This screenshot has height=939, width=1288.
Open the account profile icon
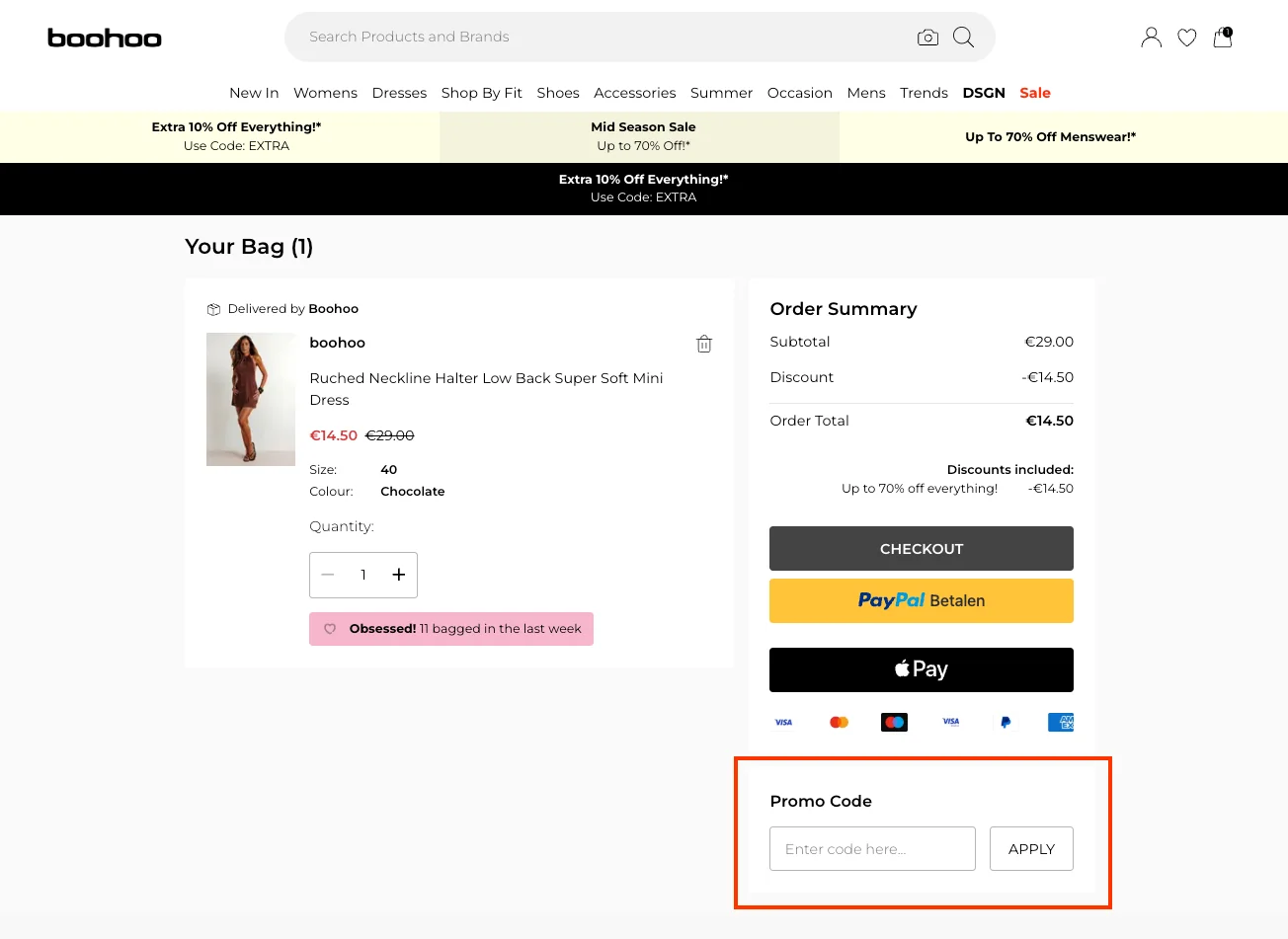(1151, 38)
